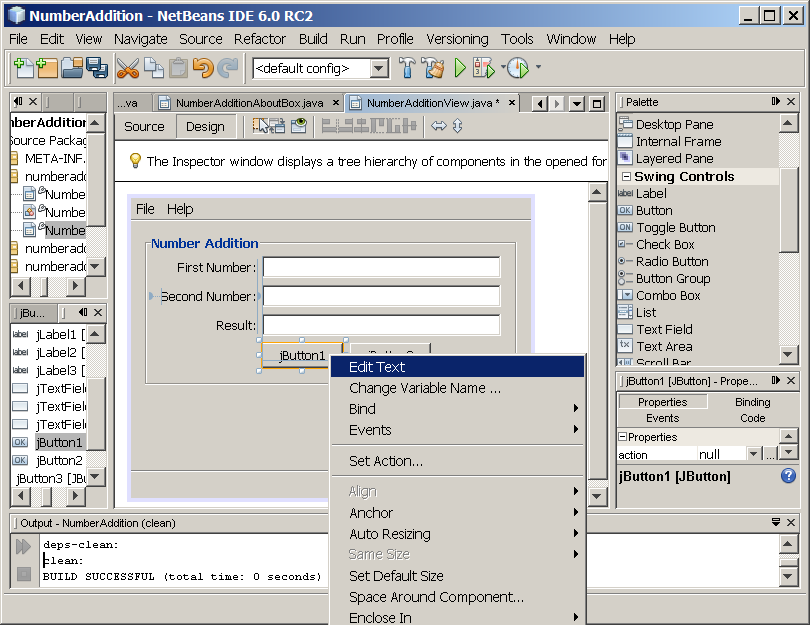Open the default config dropdown
810x625 pixels.
coord(380,68)
